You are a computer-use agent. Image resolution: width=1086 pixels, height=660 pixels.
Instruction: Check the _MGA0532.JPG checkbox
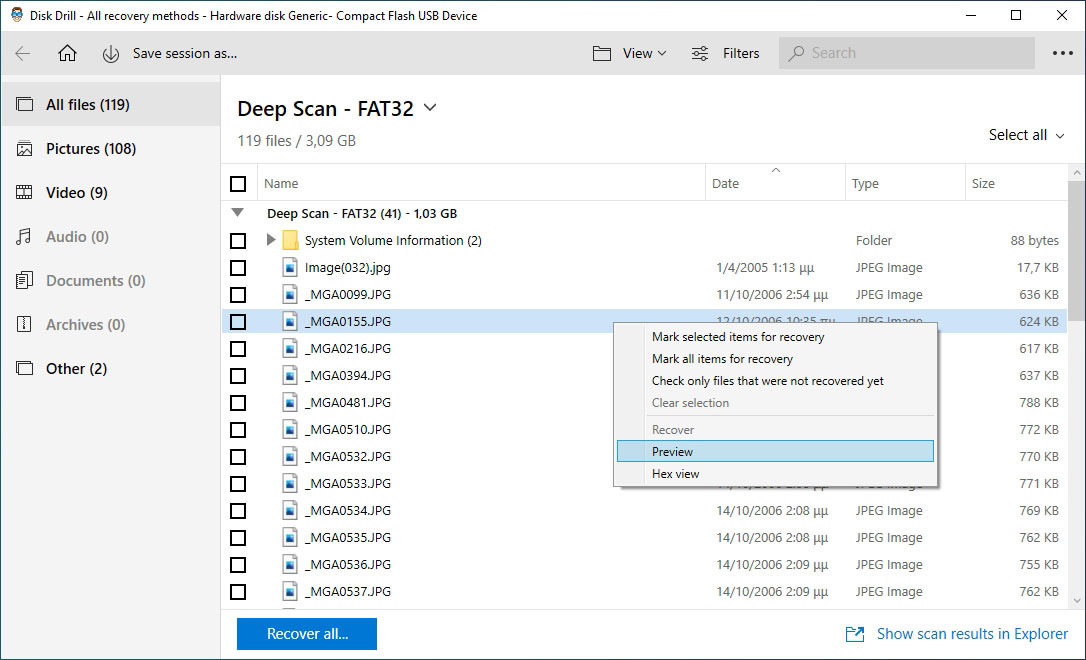pos(238,456)
